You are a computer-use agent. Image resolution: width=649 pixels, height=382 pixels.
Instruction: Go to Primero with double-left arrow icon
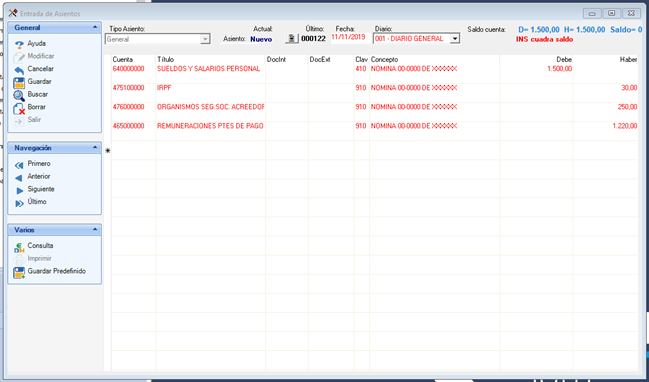tap(19, 165)
